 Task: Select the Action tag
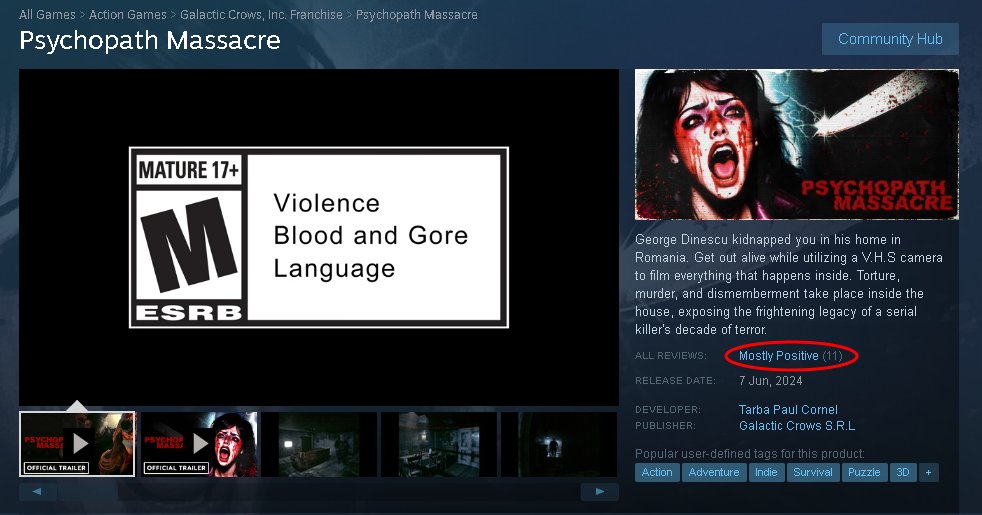(x=657, y=472)
